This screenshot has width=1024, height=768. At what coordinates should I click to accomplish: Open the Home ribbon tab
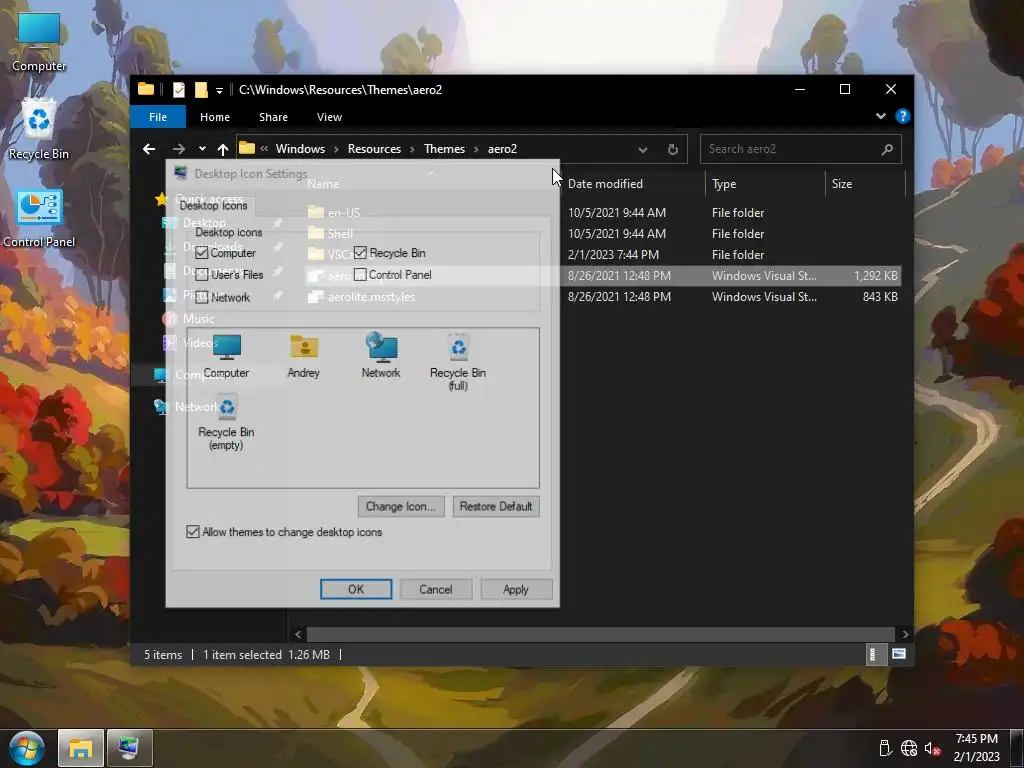coord(215,117)
